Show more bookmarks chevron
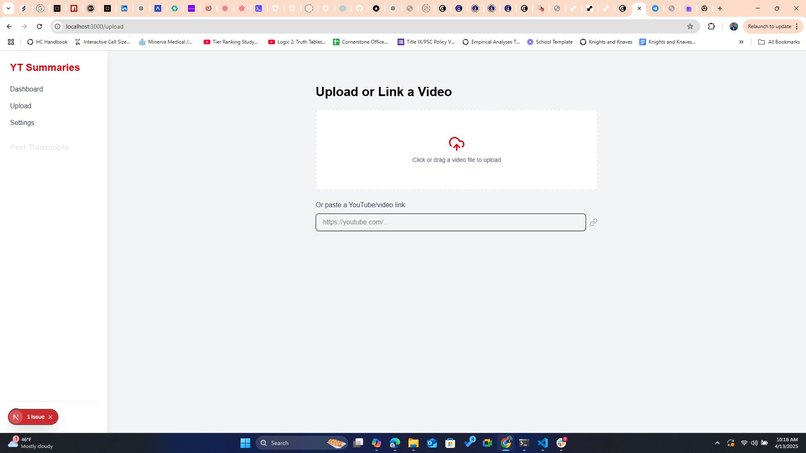The width and height of the screenshot is (806, 453). click(741, 42)
